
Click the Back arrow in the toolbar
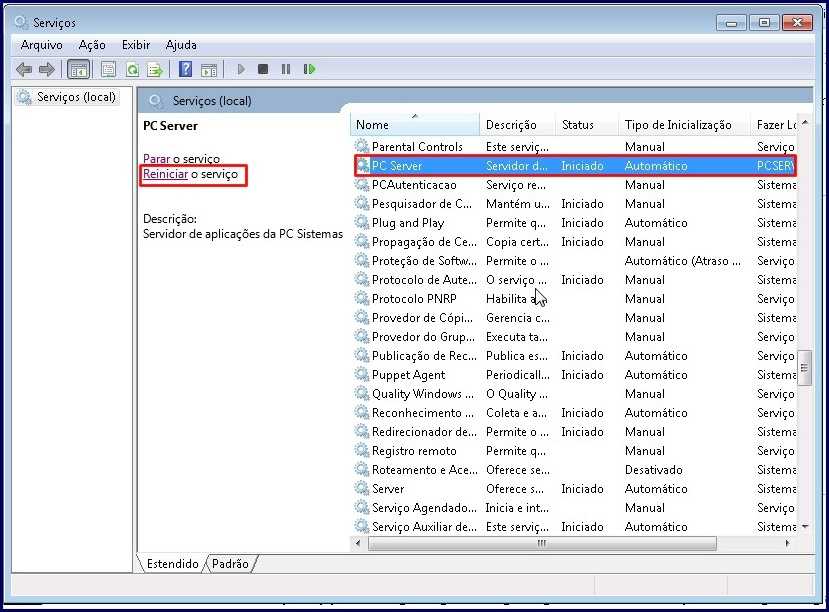24,69
